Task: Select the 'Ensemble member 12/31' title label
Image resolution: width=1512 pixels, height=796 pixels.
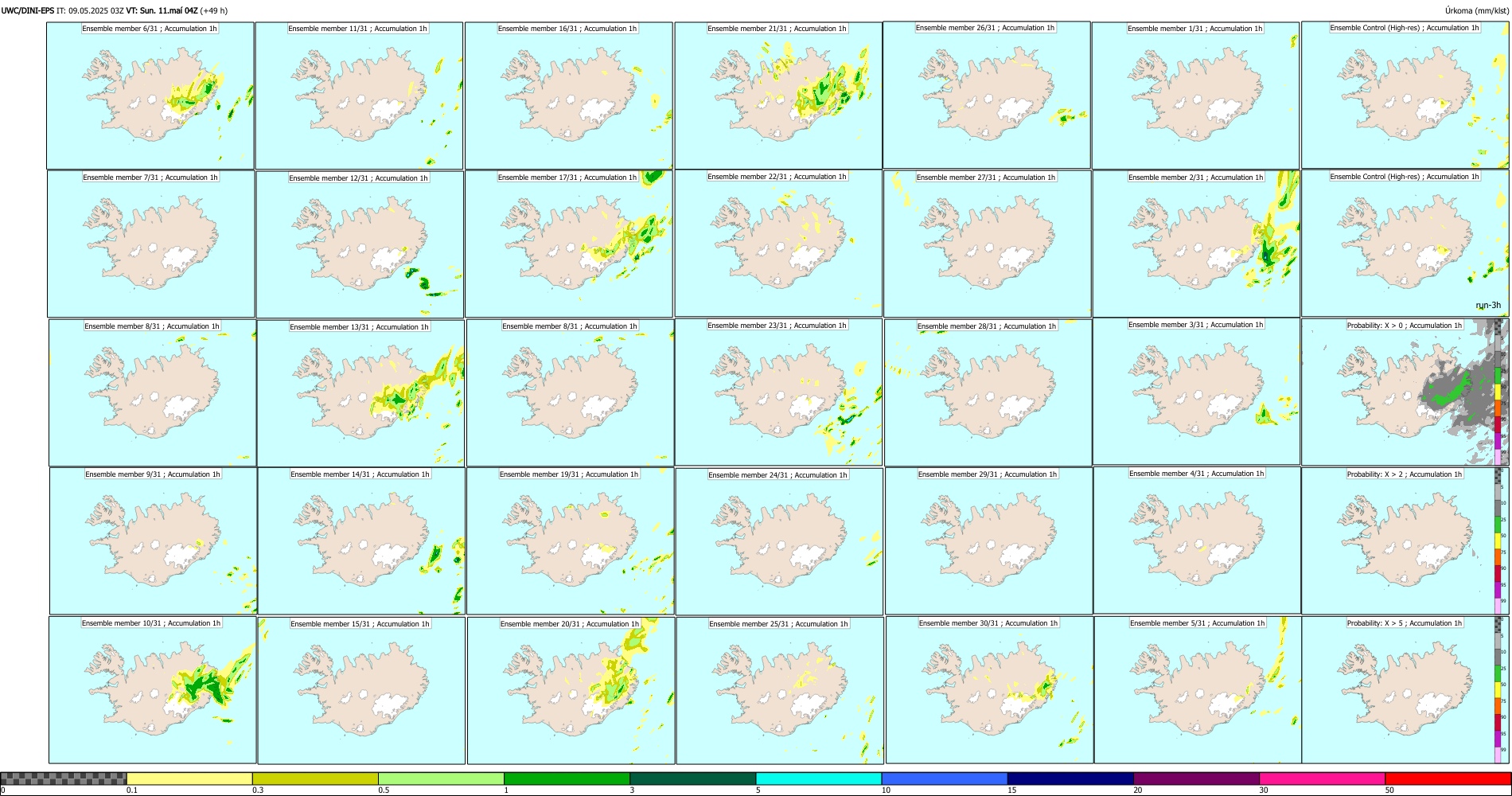Action: 358,178
